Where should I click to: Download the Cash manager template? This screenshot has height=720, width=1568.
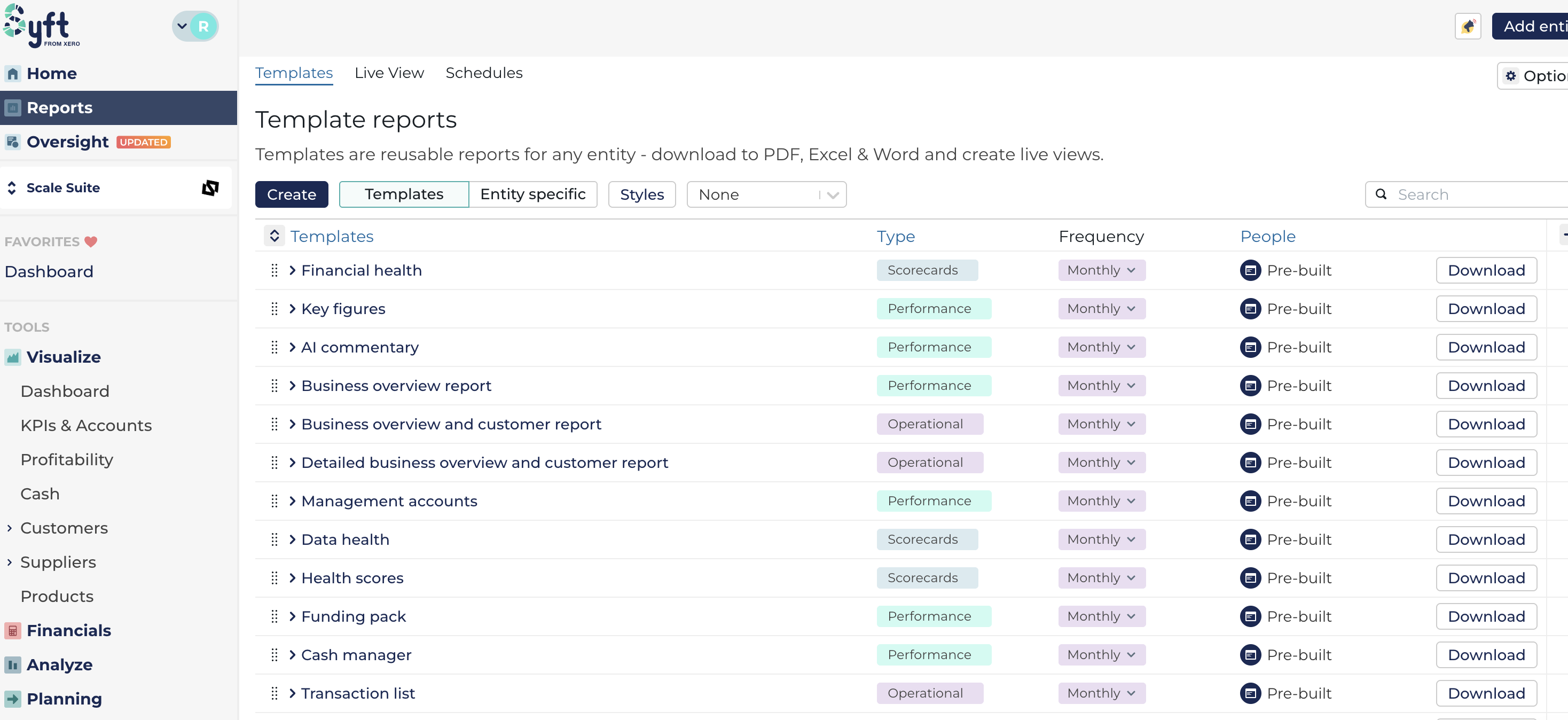point(1485,655)
